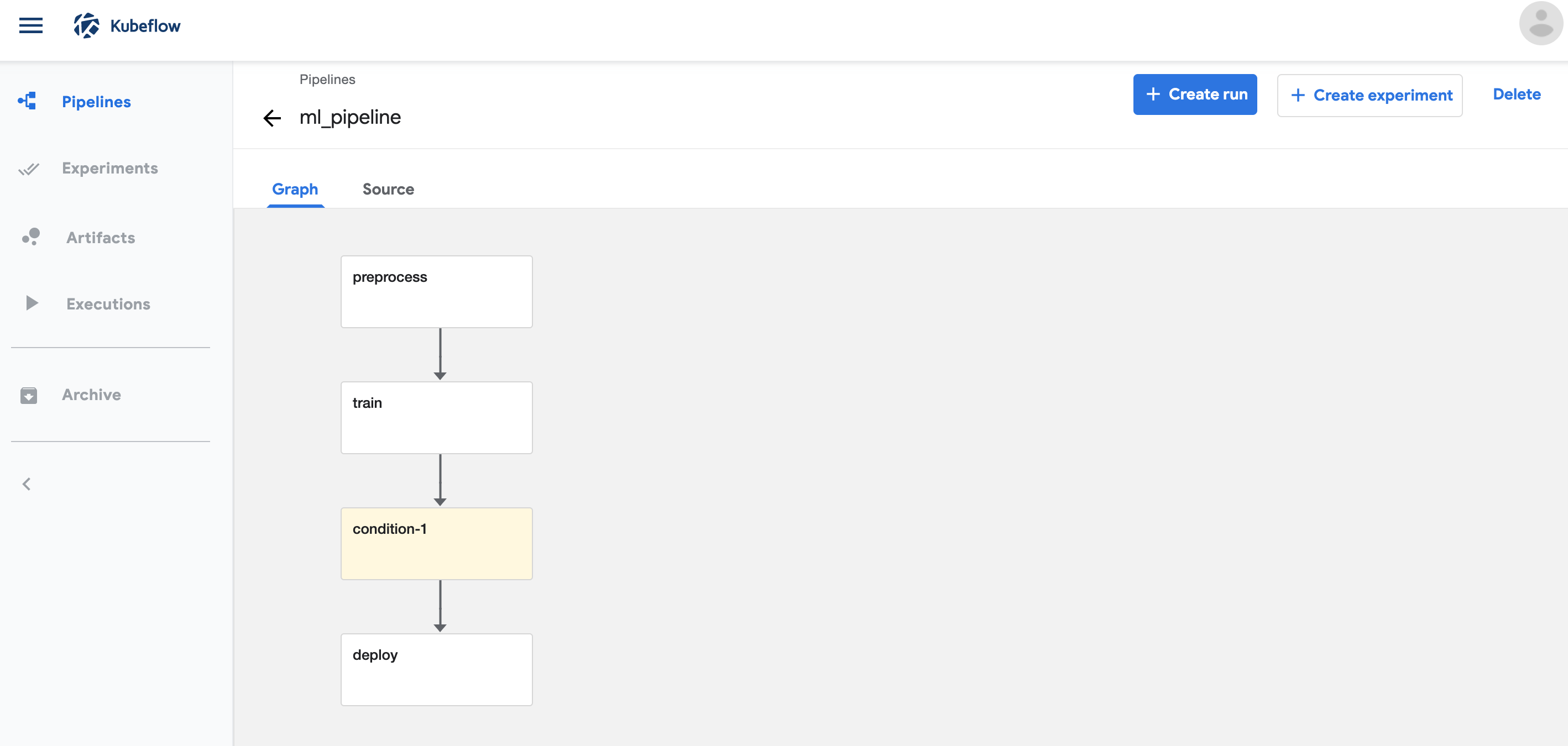
Task: Expand the hamburger menu icon
Action: tap(31, 26)
